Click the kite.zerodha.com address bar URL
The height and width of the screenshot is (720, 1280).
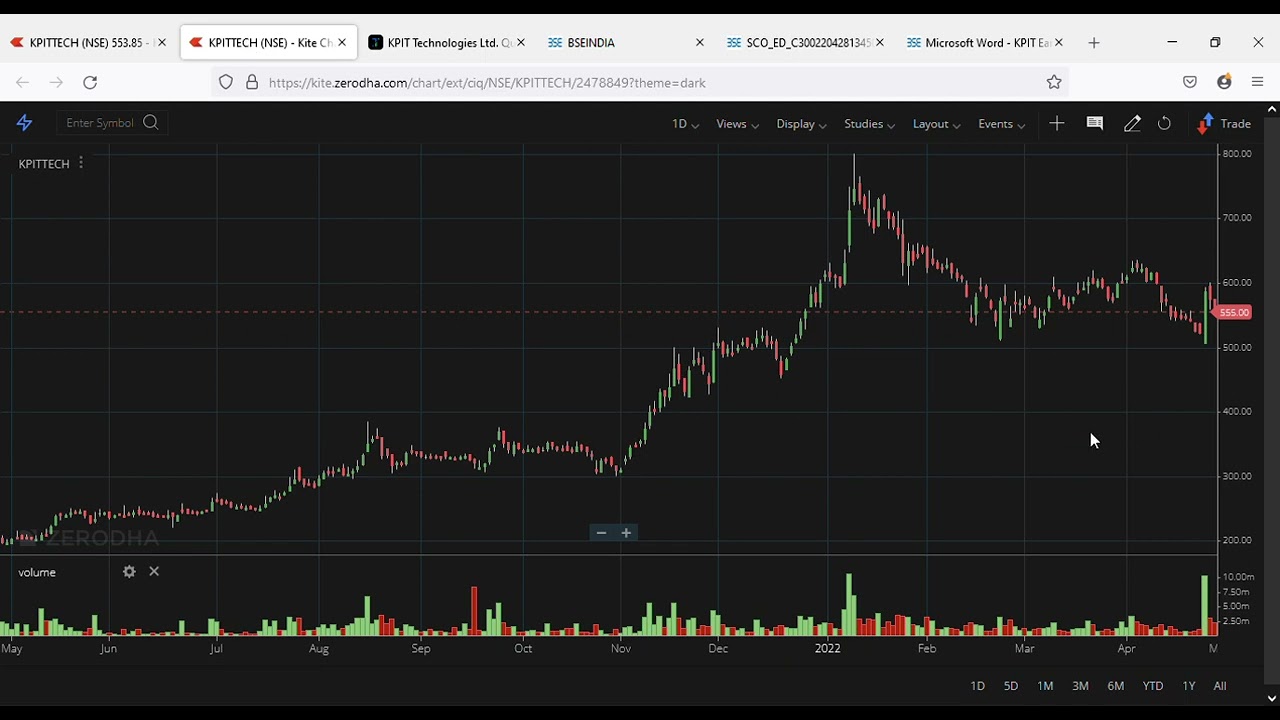click(487, 83)
